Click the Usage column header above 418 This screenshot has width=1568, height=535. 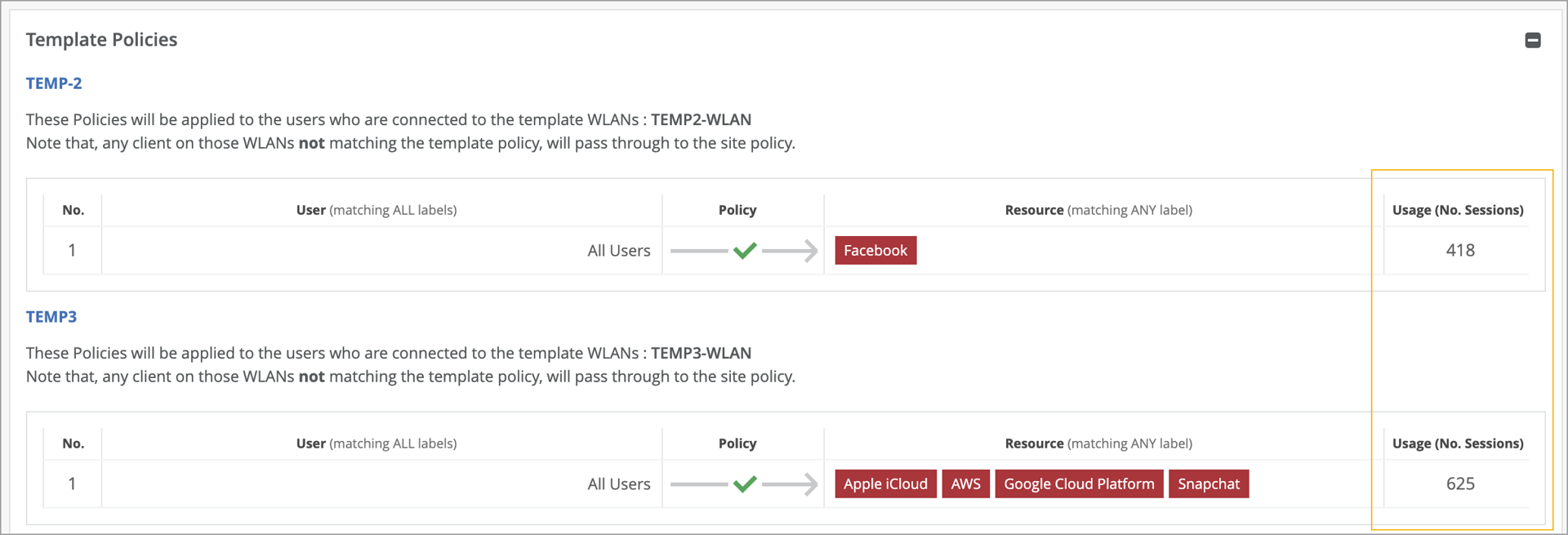coord(1458,210)
